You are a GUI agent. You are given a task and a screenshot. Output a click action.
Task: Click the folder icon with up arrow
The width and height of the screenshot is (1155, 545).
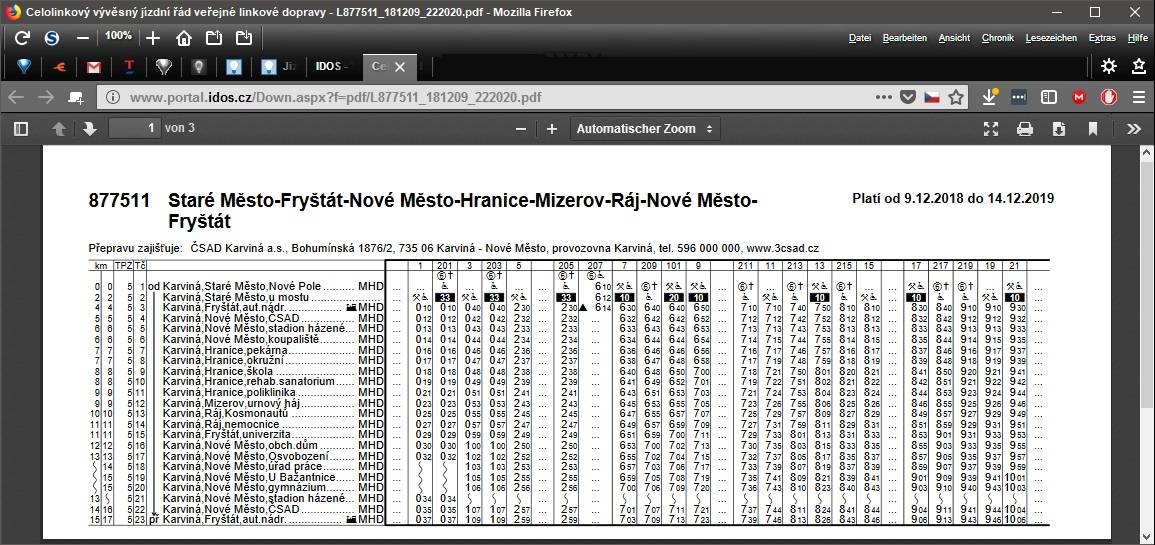click(x=214, y=38)
